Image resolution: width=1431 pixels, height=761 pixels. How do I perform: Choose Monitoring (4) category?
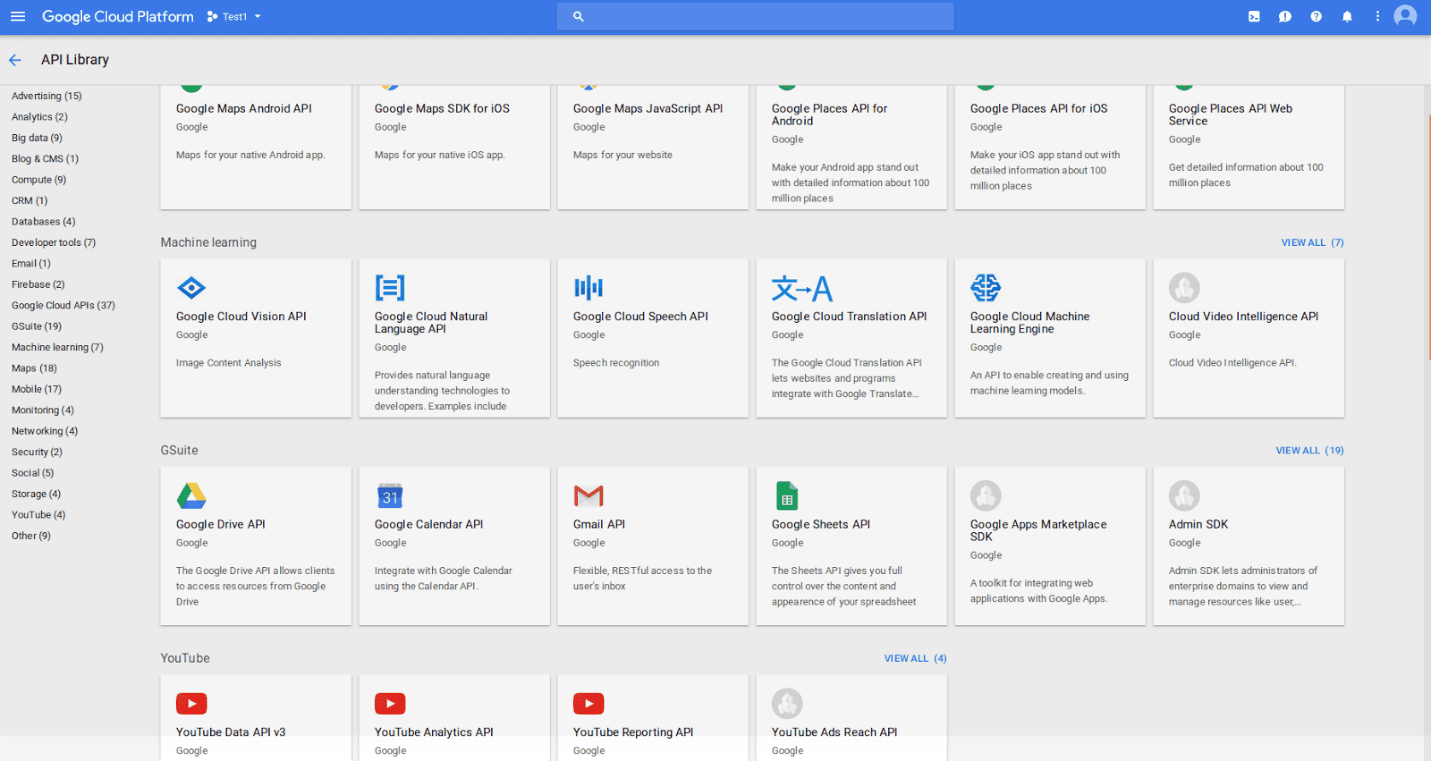pyautogui.click(x=43, y=411)
